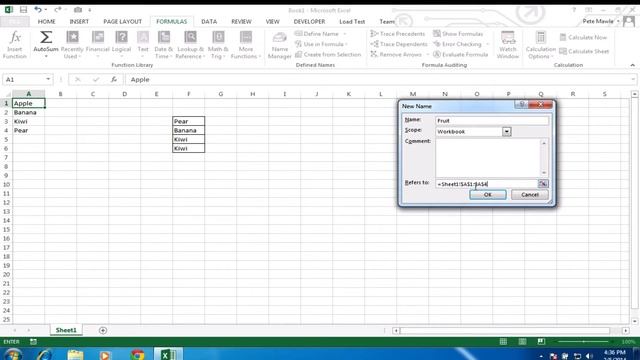This screenshot has height=360, width=640.
Task: Click the zoom slider in status bar
Action: 583,342
